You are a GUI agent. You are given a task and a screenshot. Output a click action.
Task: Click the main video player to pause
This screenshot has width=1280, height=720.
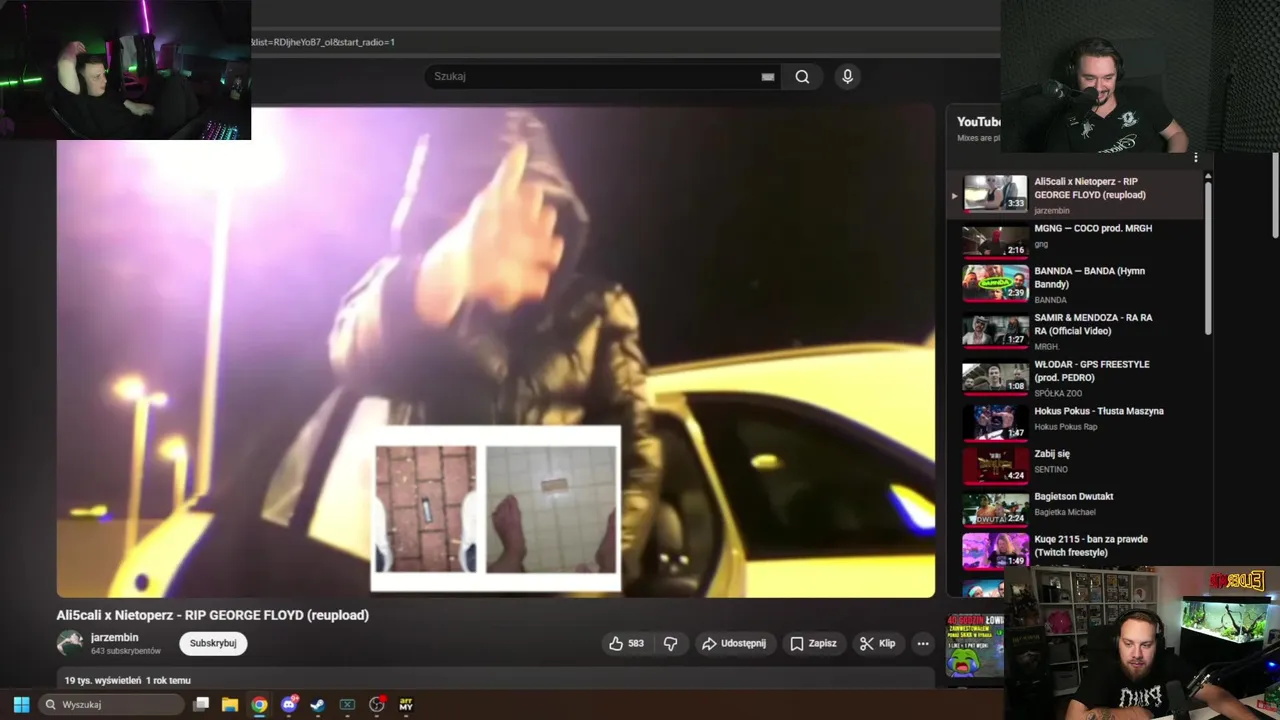pyautogui.click(x=496, y=350)
